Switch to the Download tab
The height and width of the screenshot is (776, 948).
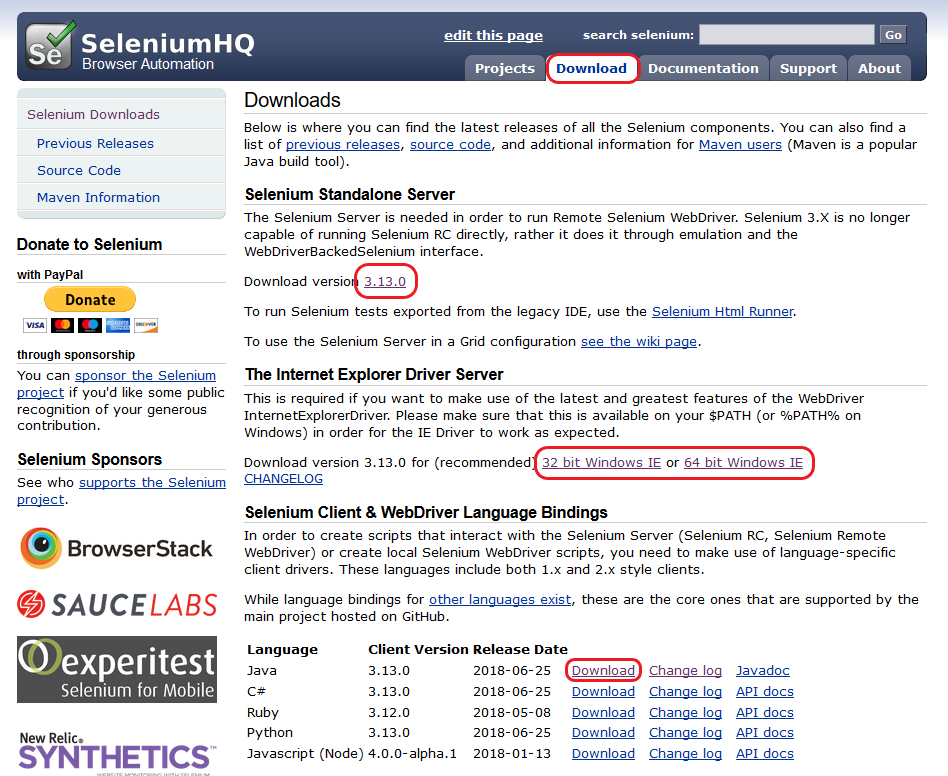(x=591, y=68)
